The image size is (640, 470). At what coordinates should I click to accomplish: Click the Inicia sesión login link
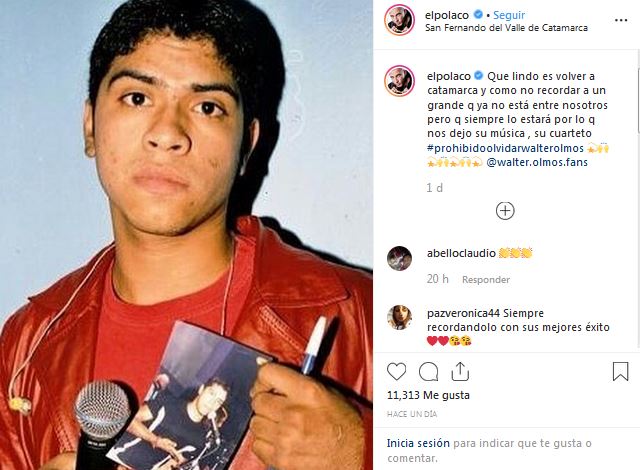(418, 443)
